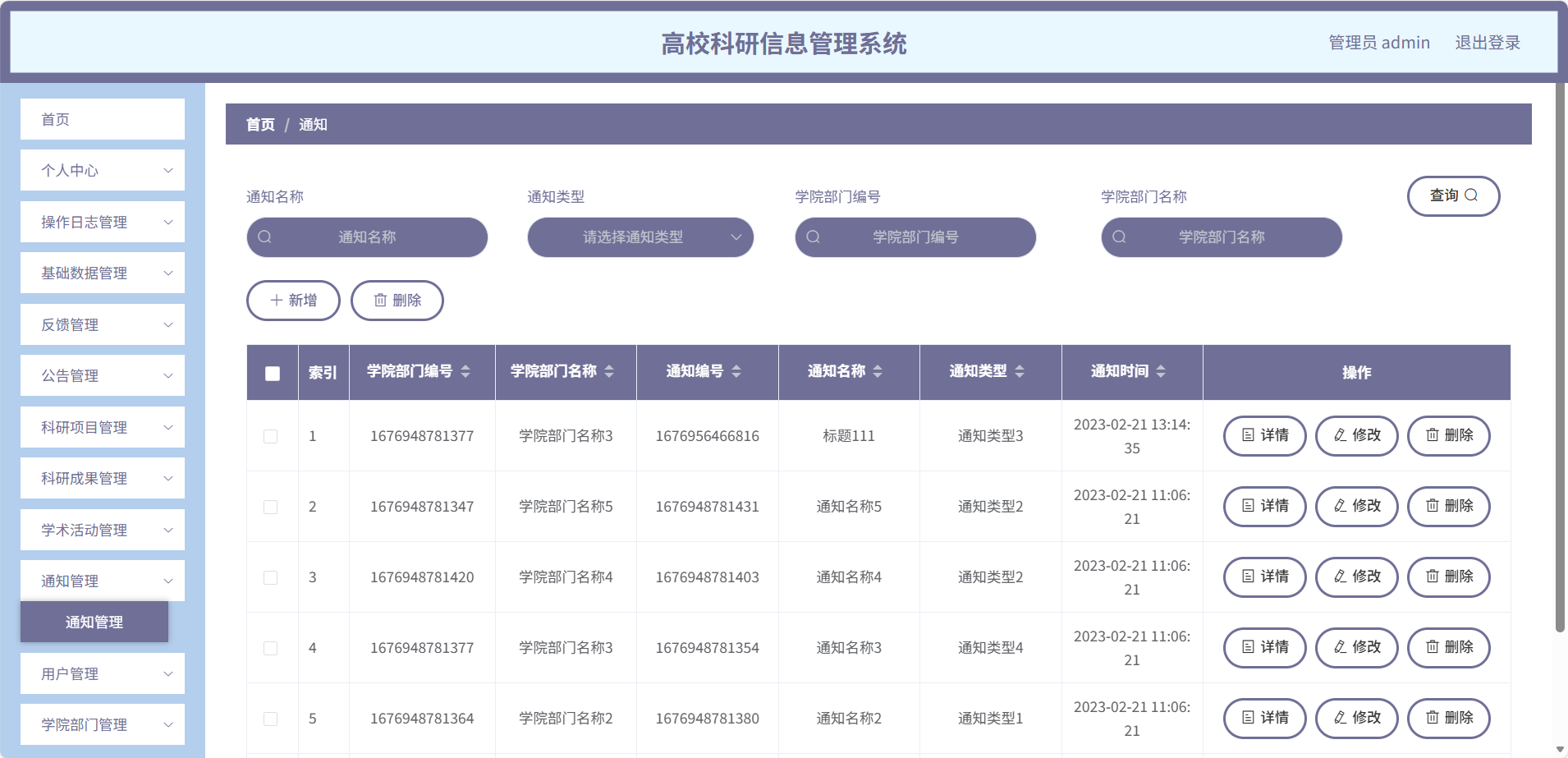Sort by 通知类型 column arrows
Viewport: 1568px width, 758px height.
click(1020, 371)
